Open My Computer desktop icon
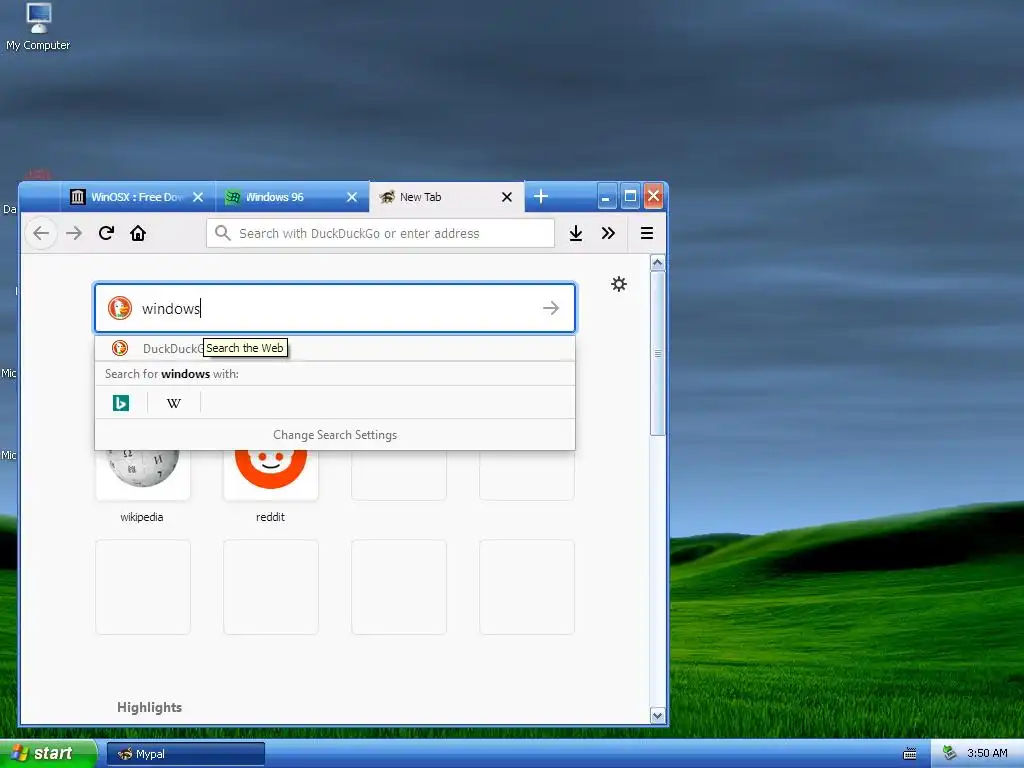 click(x=38, y=27)
